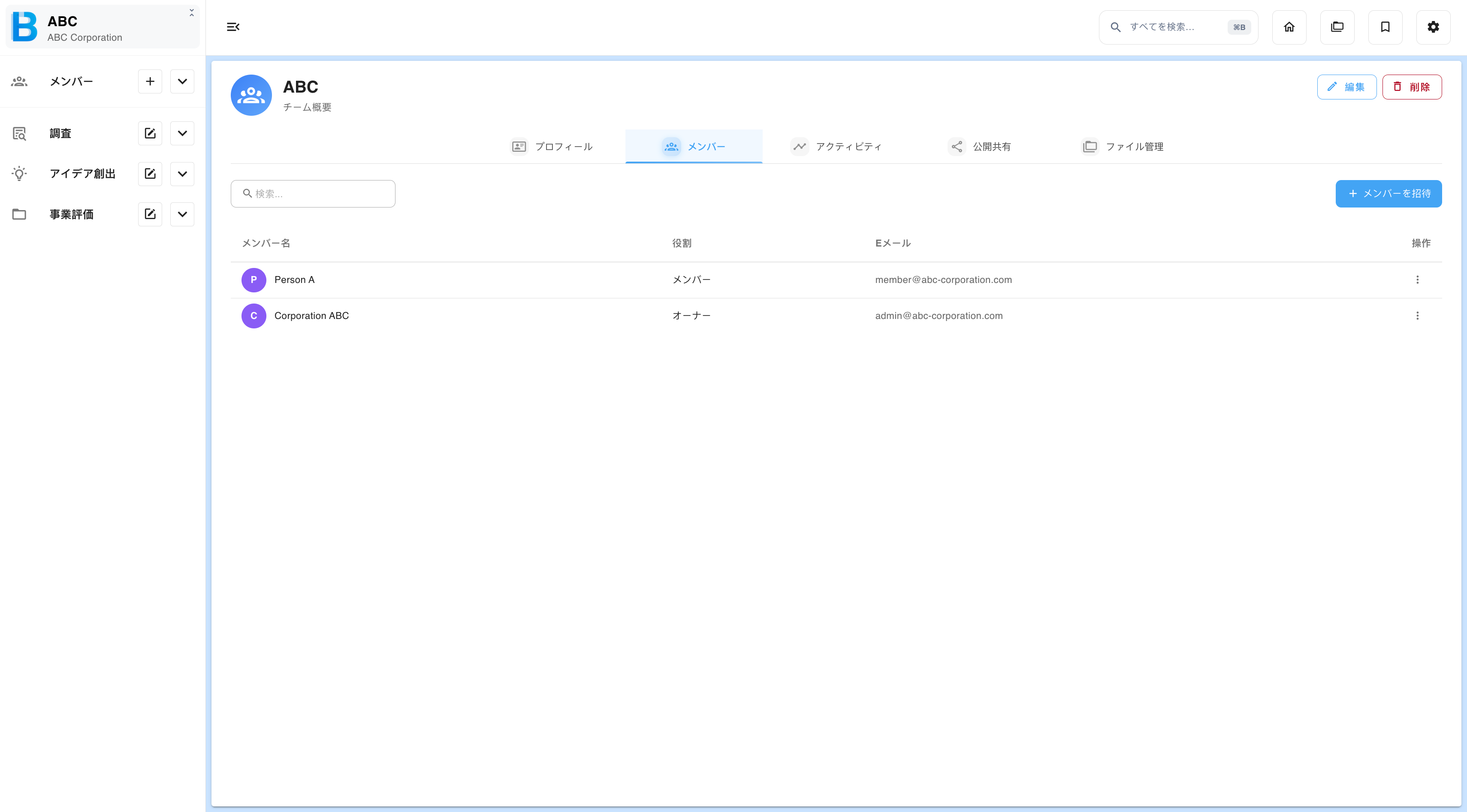
Task: Collapse the sidebar with the menu toggle icon
Action: point(233,27)
